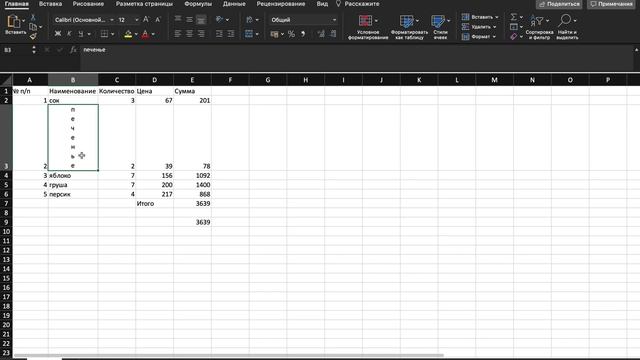Click the currency format icon
640x360 pixels.
tap(274, 34)
